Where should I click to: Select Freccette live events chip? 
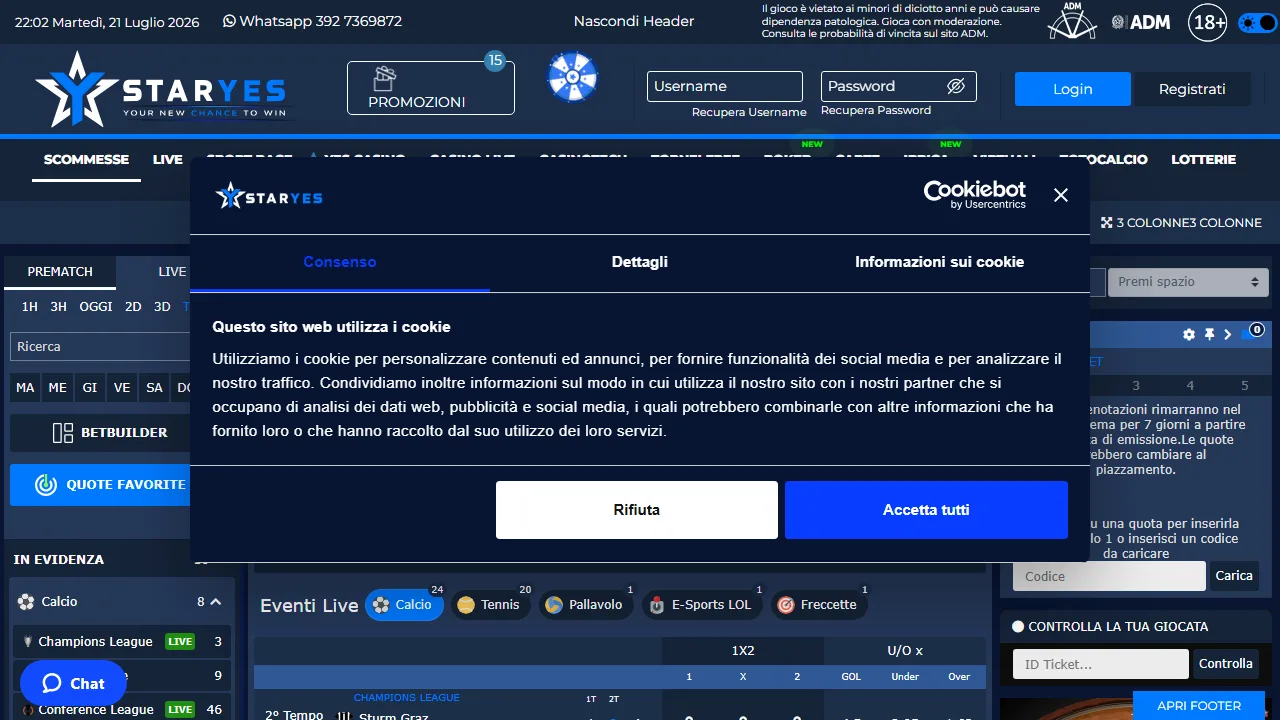pyautogui.click(x=820, y=605)
